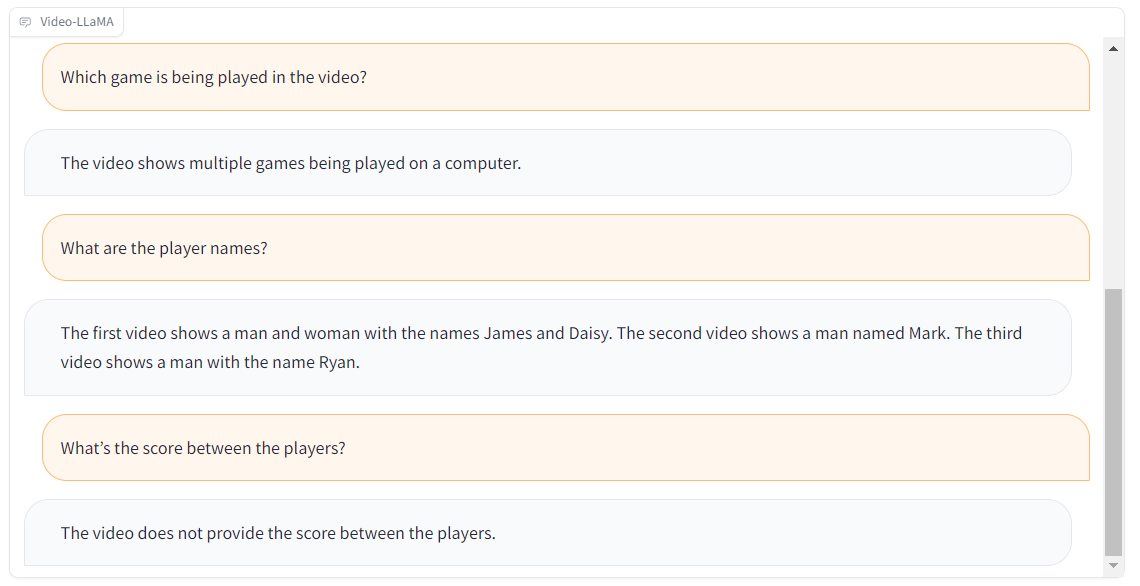Image resolution: width=1140 pixels, height=586 pixels.
Task: Click the empty scrollbar track above the thumb
Action: (1113, 172)
